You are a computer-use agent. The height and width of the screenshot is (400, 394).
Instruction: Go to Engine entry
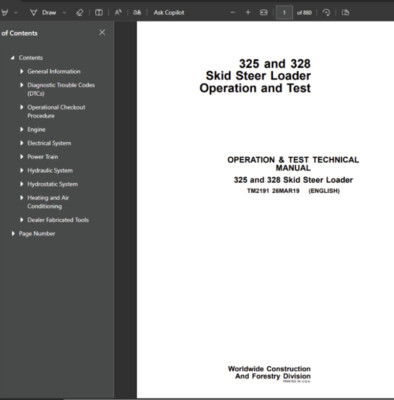pyautogui.click(x=36, y=129)
